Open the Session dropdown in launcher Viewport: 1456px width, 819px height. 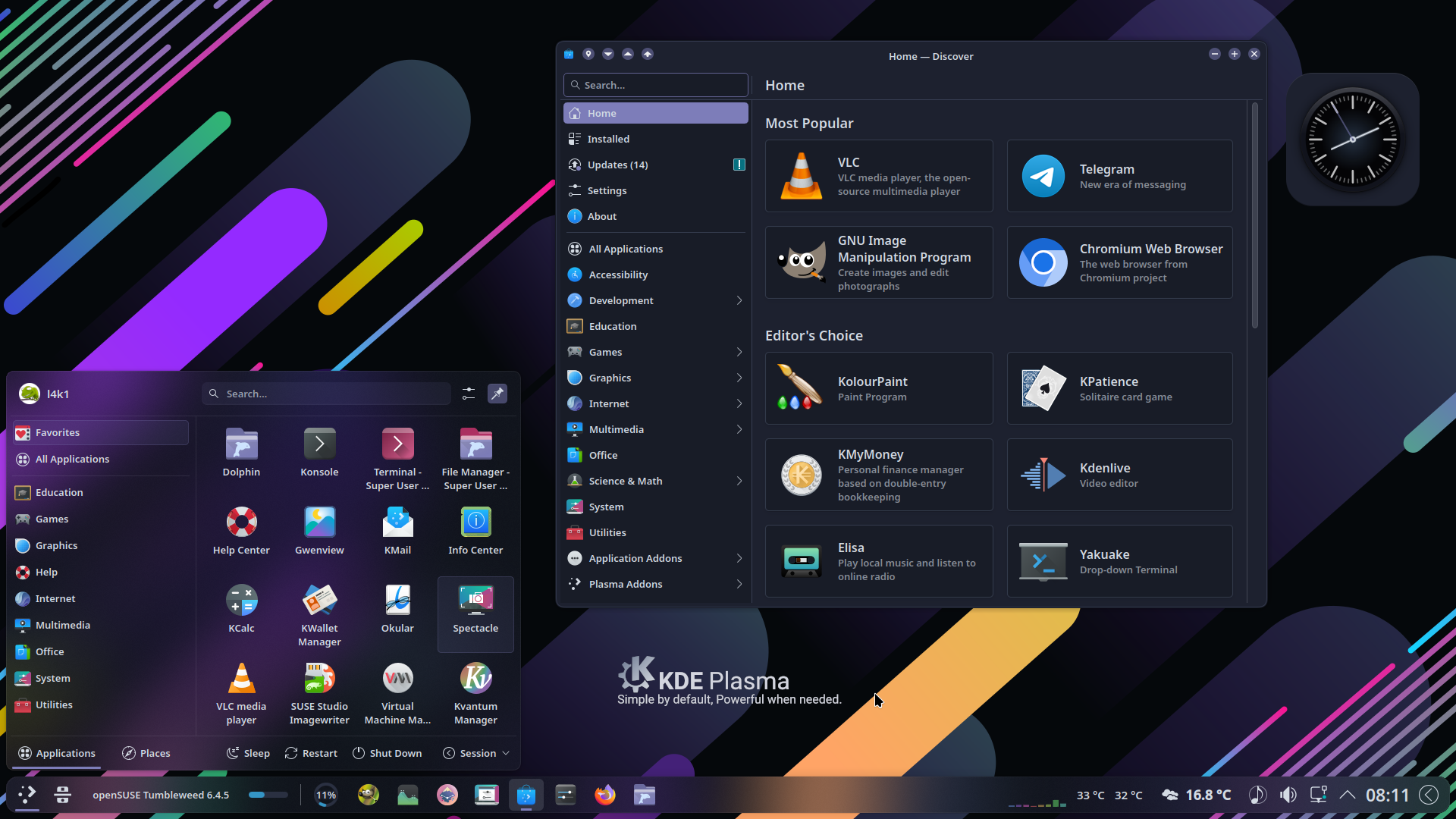pyautogui.click(x=476, y=753)
